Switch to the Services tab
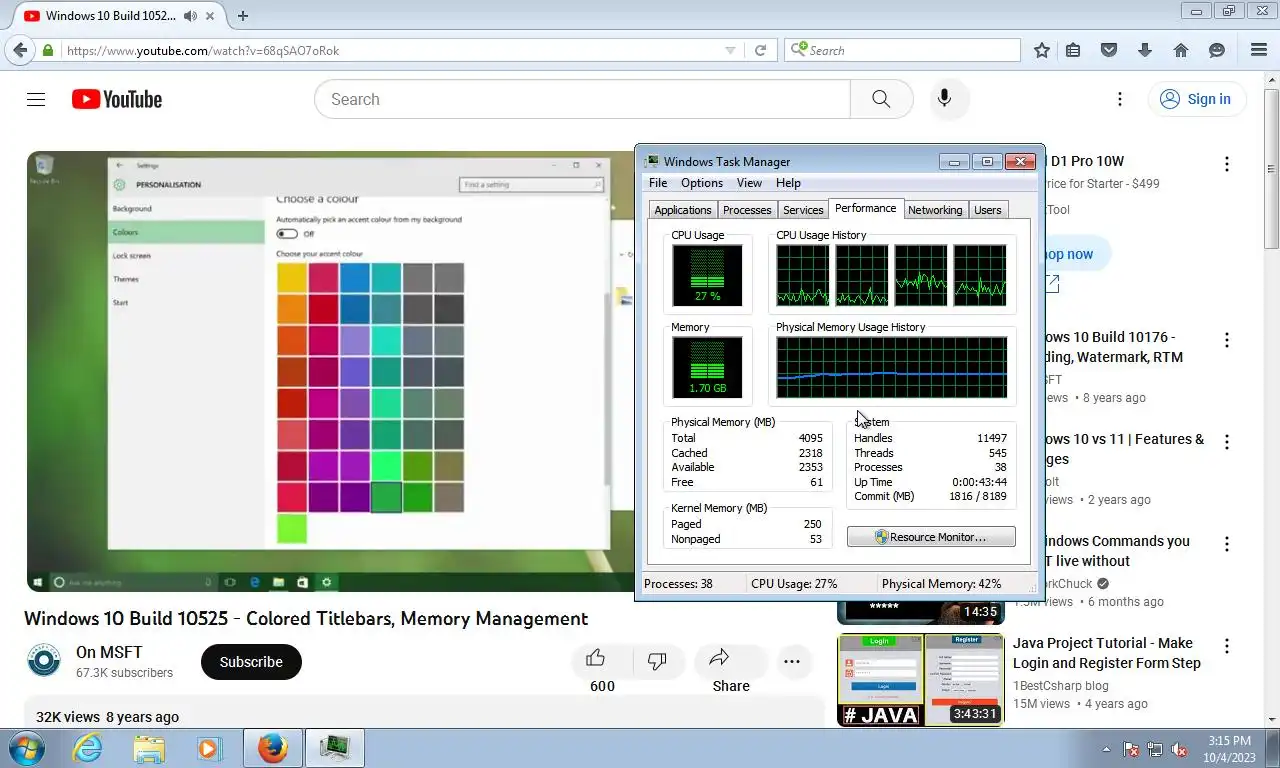This screenshot has width=1280, height=768. [x=803, y=210]
